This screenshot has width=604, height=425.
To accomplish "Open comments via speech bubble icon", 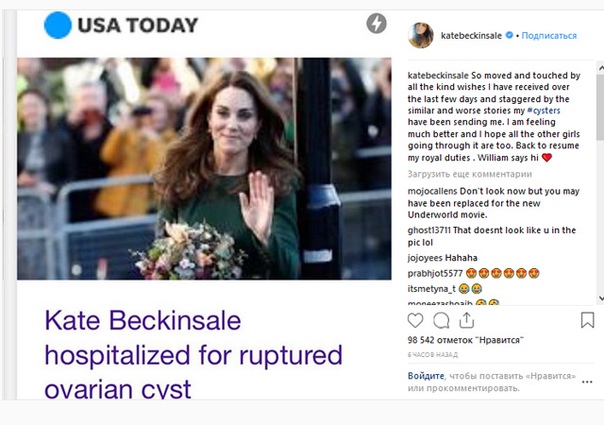I will 441,320.
